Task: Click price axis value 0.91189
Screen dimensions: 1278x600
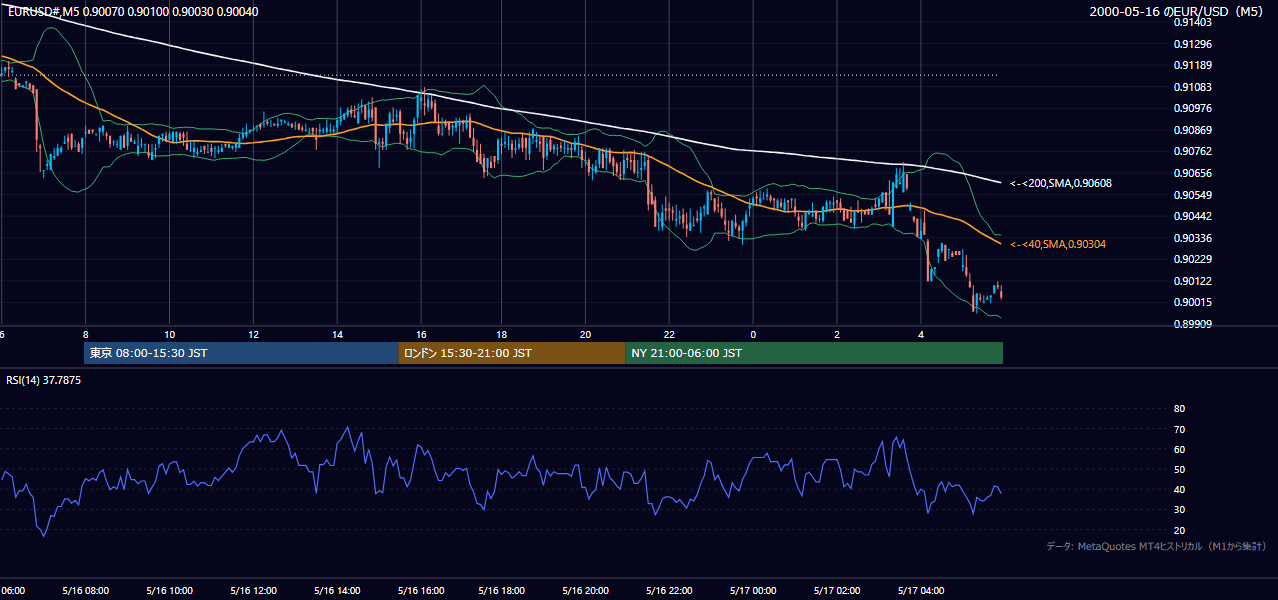Action: [x=1194, y=65]
